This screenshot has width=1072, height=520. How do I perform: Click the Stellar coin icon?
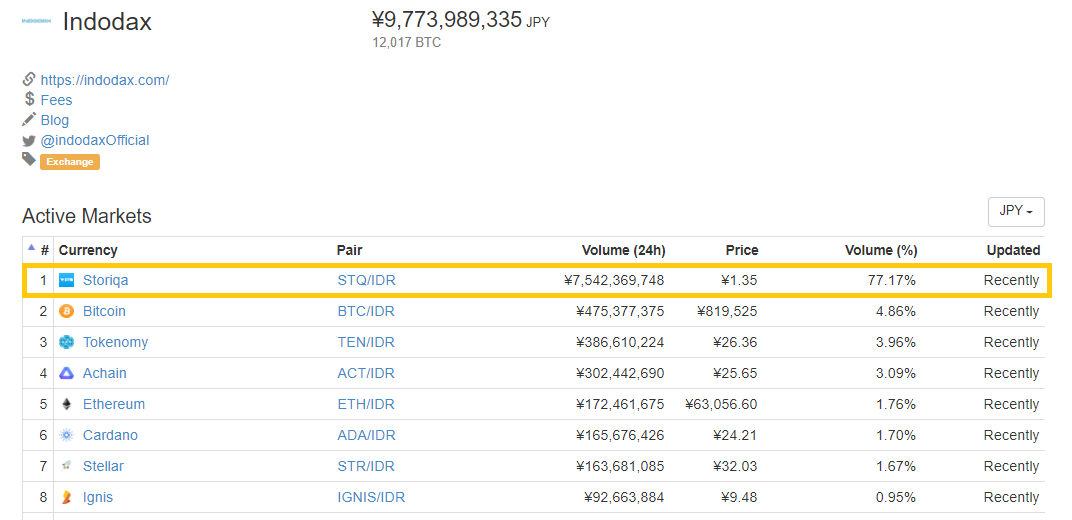[67, 466]
